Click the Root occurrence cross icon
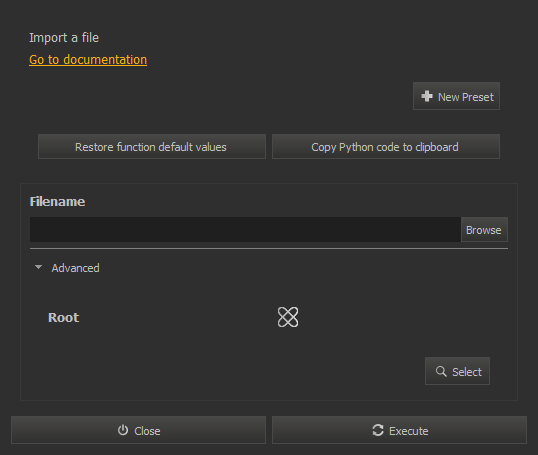Viewport: 538px width, 455px height. [x=288, y=317]
